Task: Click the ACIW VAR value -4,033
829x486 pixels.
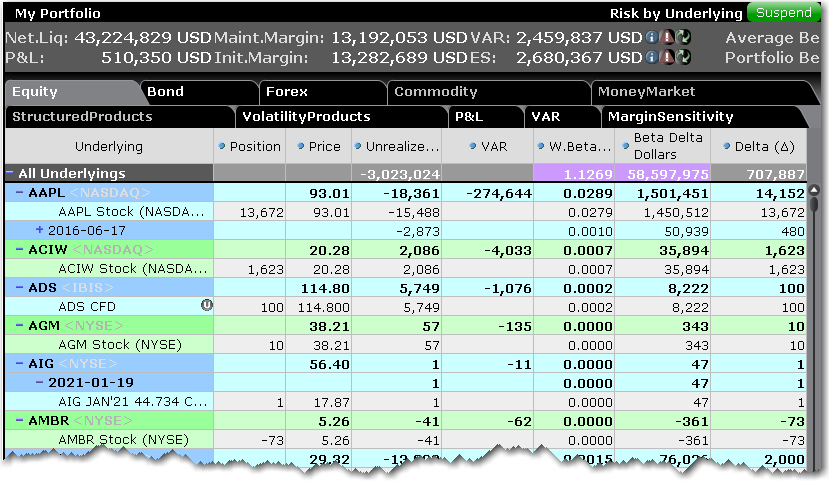Action: (508, 251)
